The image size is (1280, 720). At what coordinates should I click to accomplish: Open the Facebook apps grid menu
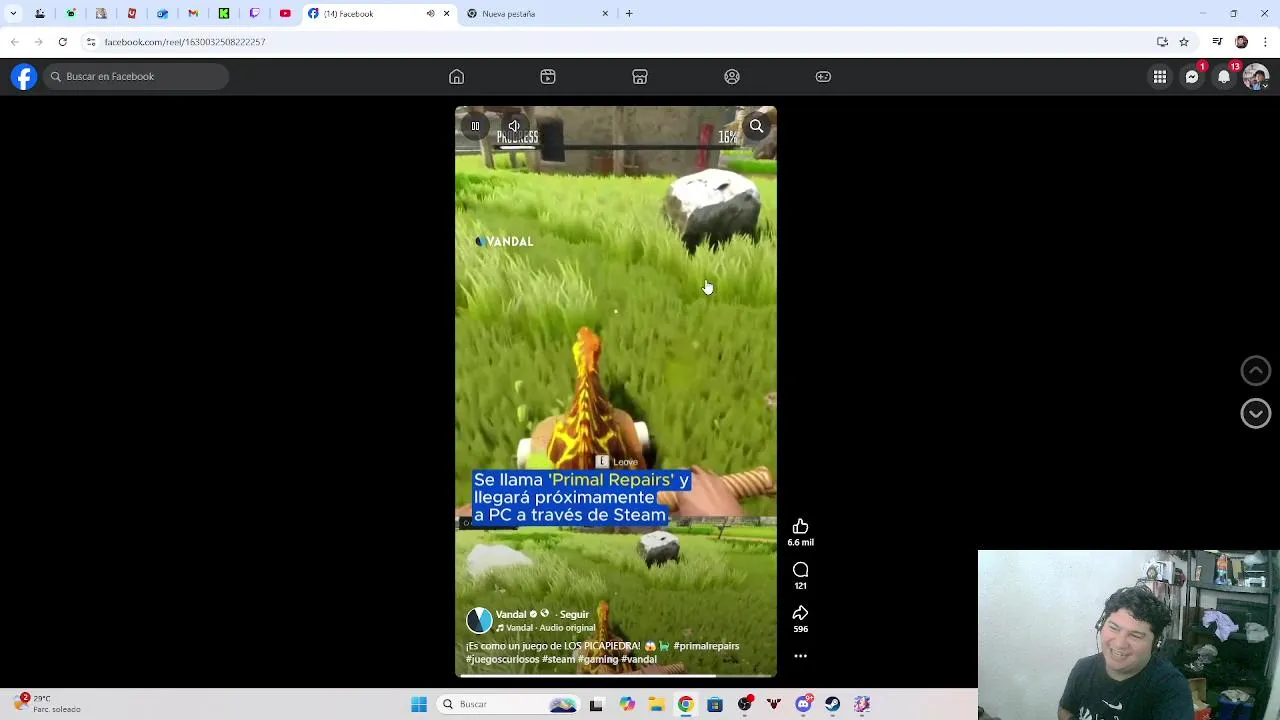click(1160, 77)
